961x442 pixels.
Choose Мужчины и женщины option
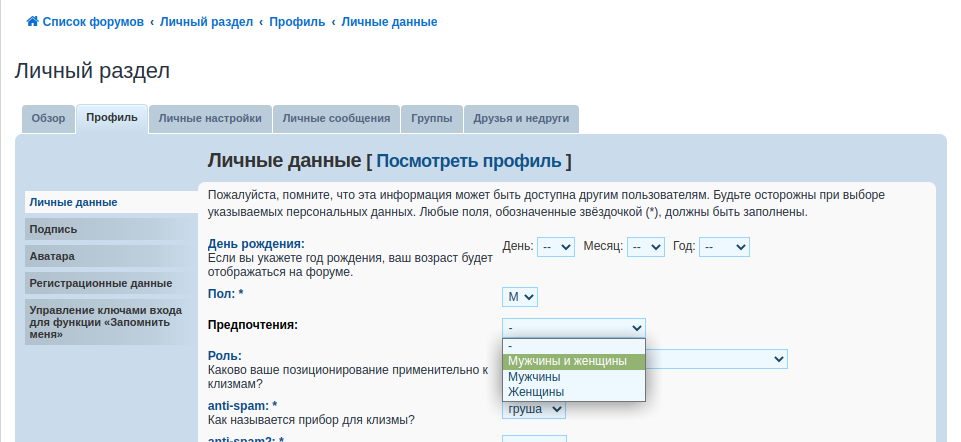(574, 362)
